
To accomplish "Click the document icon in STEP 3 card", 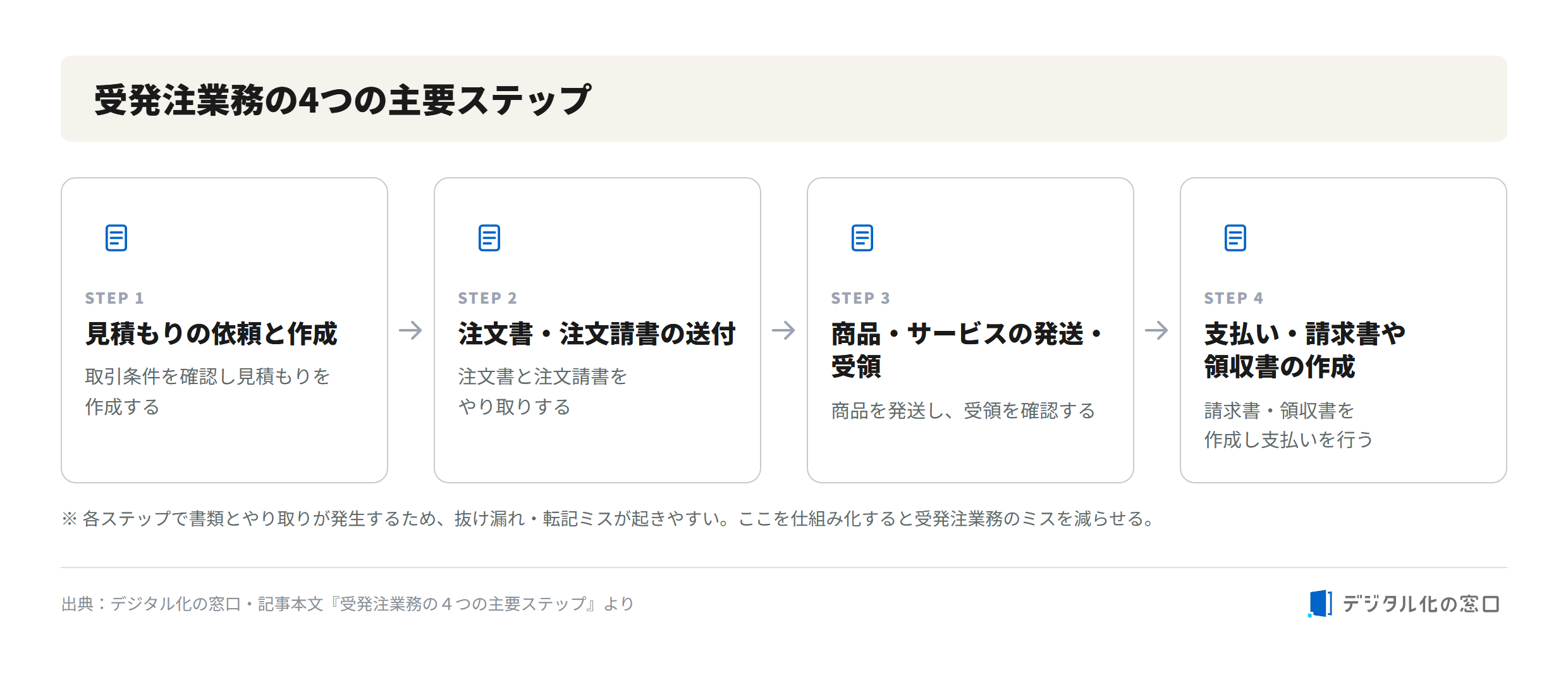I will 862,238.
